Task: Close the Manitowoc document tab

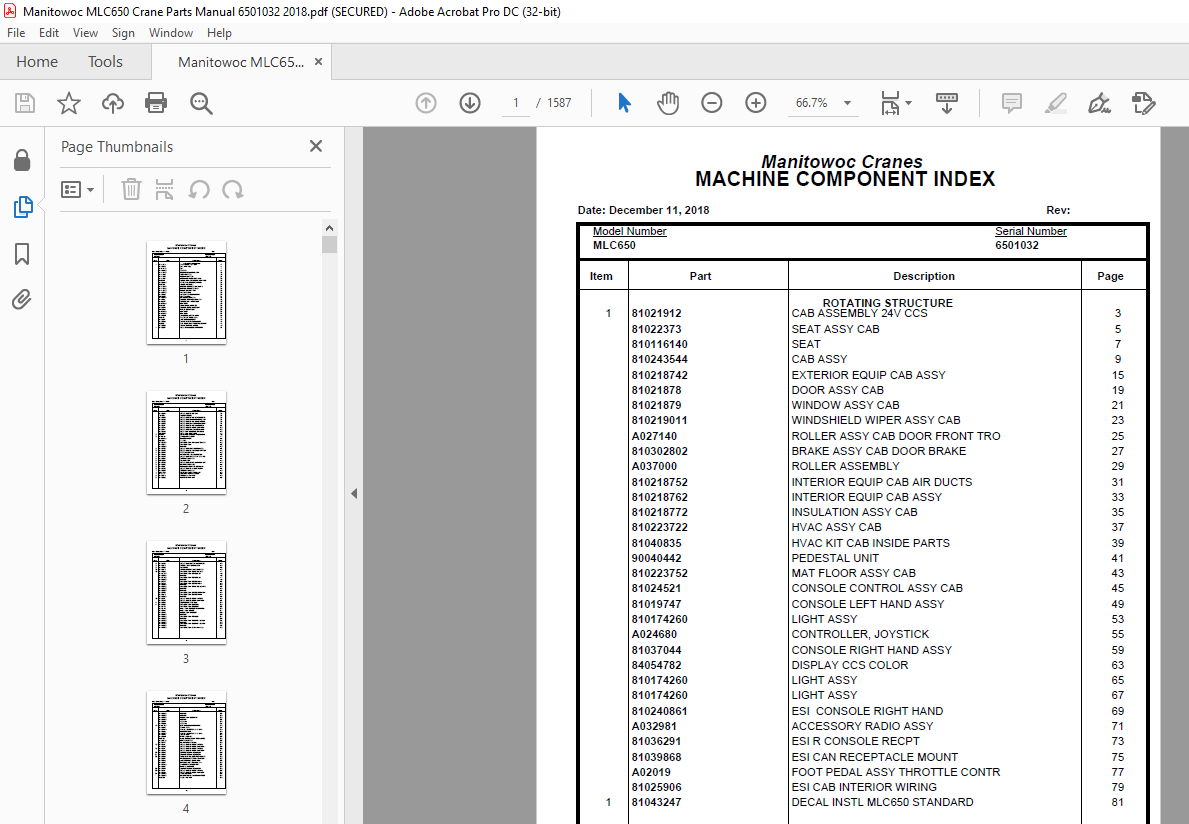Action: [318, 62]
